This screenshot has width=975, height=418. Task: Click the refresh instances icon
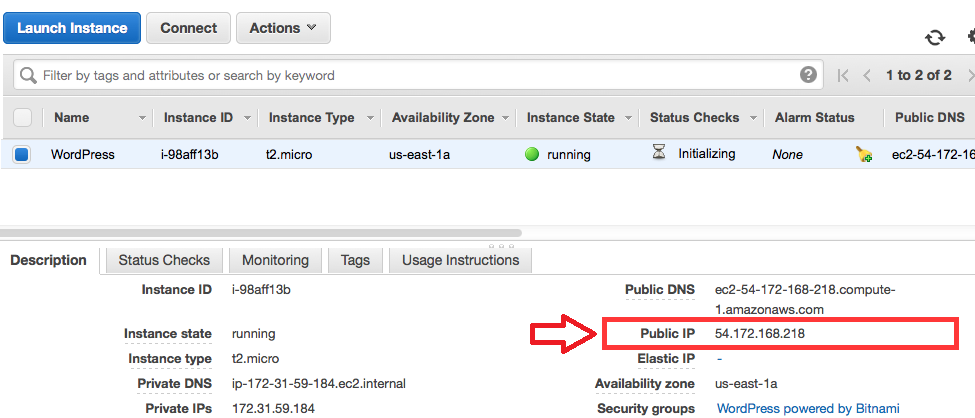click(935, 37)
